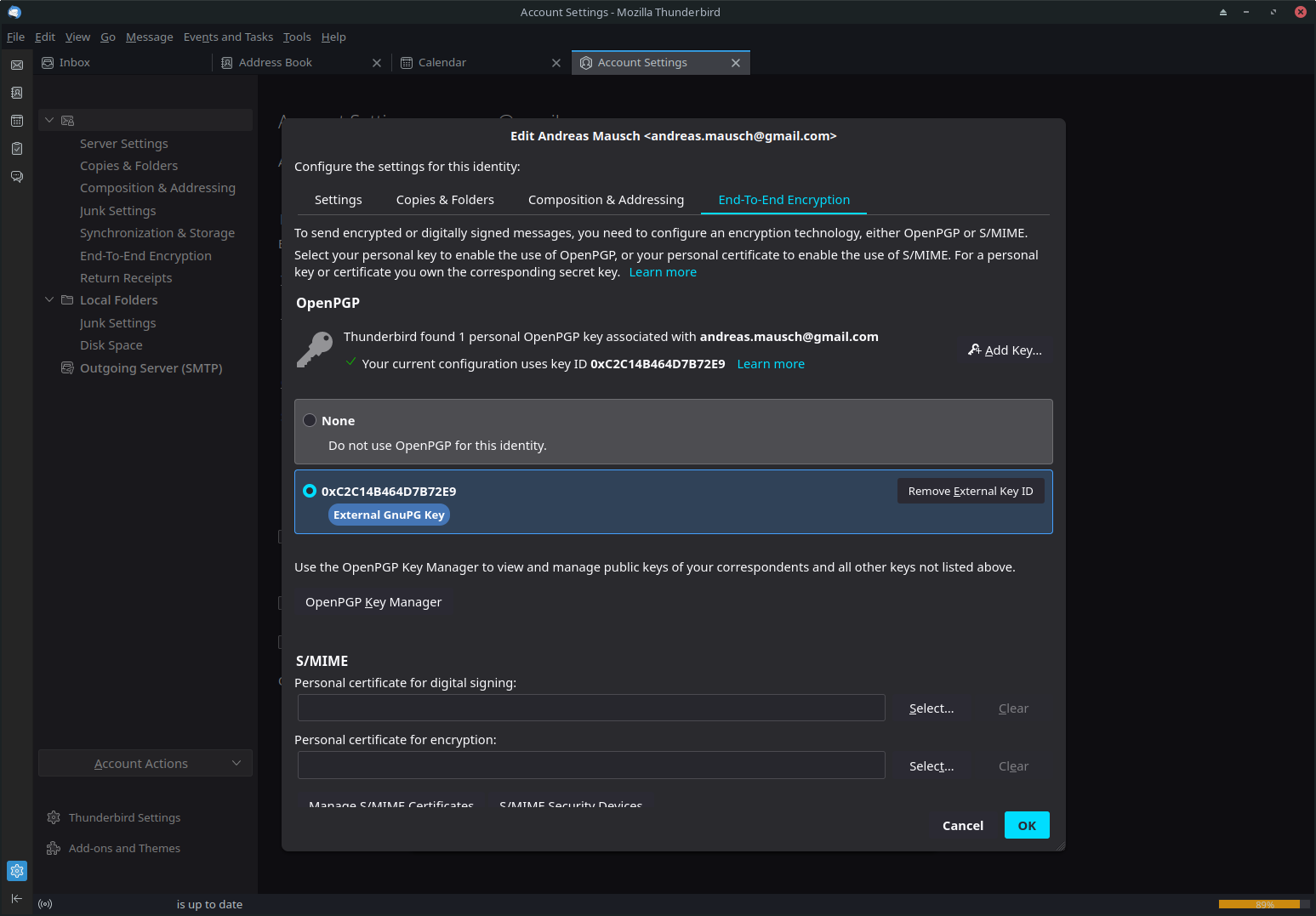Click the Cancel button

click(x=962, y=825)
